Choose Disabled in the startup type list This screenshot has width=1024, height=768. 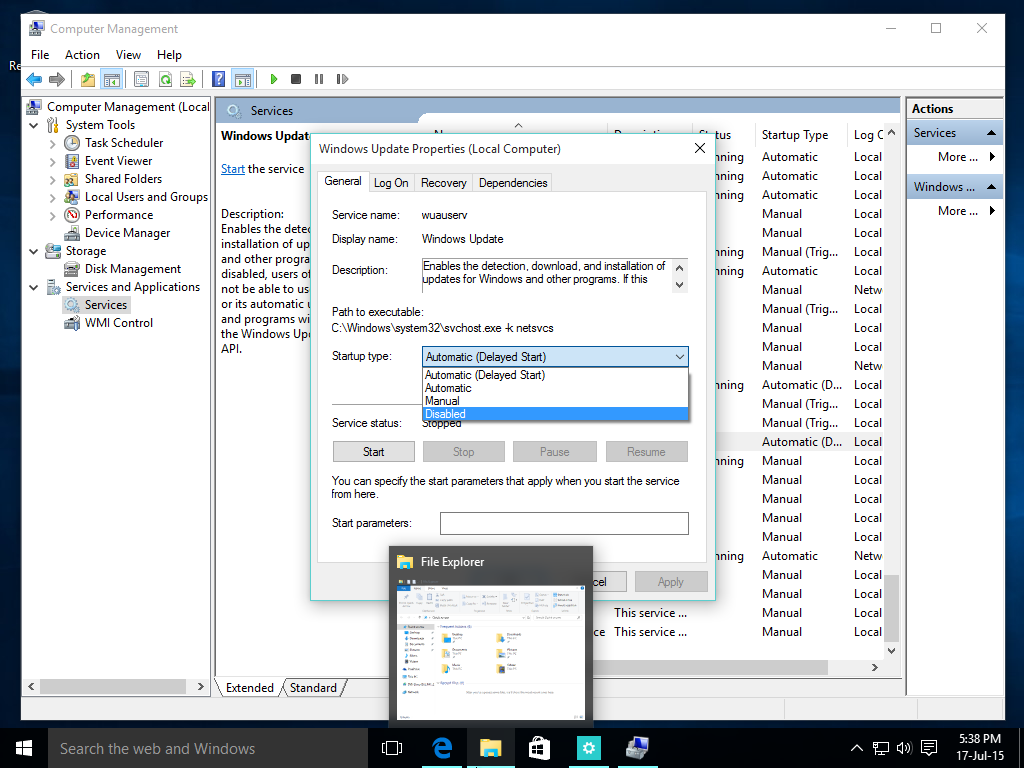pyautogui.click(x=555, y=414)
